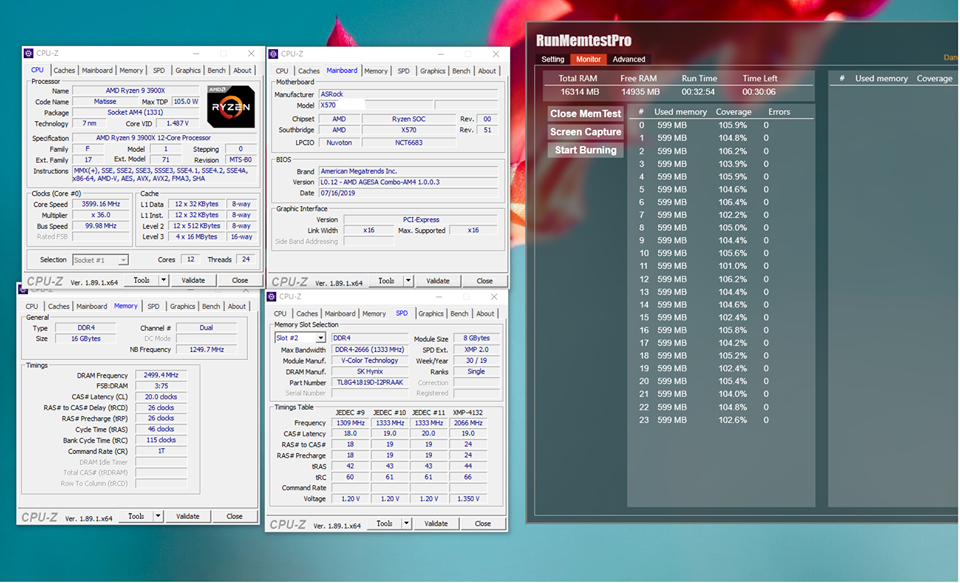
Task: Open SPD tab in Memory window
Action: point(153,306)
